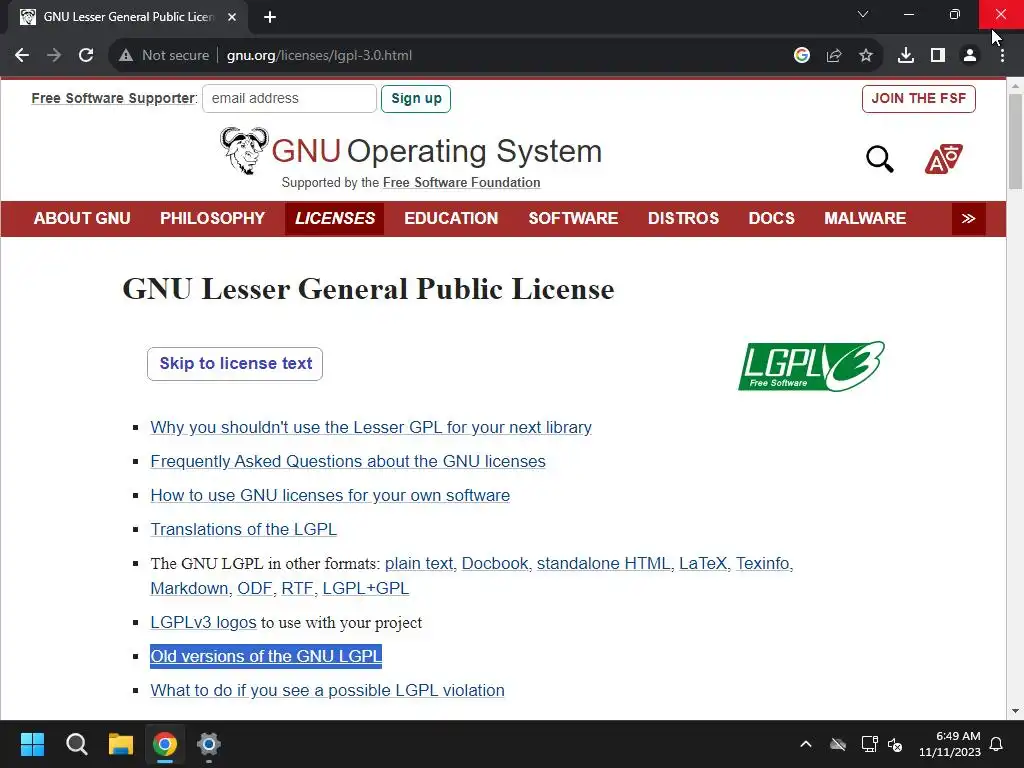1024x768 pixels.
Task: Open the MALWARE menu item
Action: click(x=865, y=218)
